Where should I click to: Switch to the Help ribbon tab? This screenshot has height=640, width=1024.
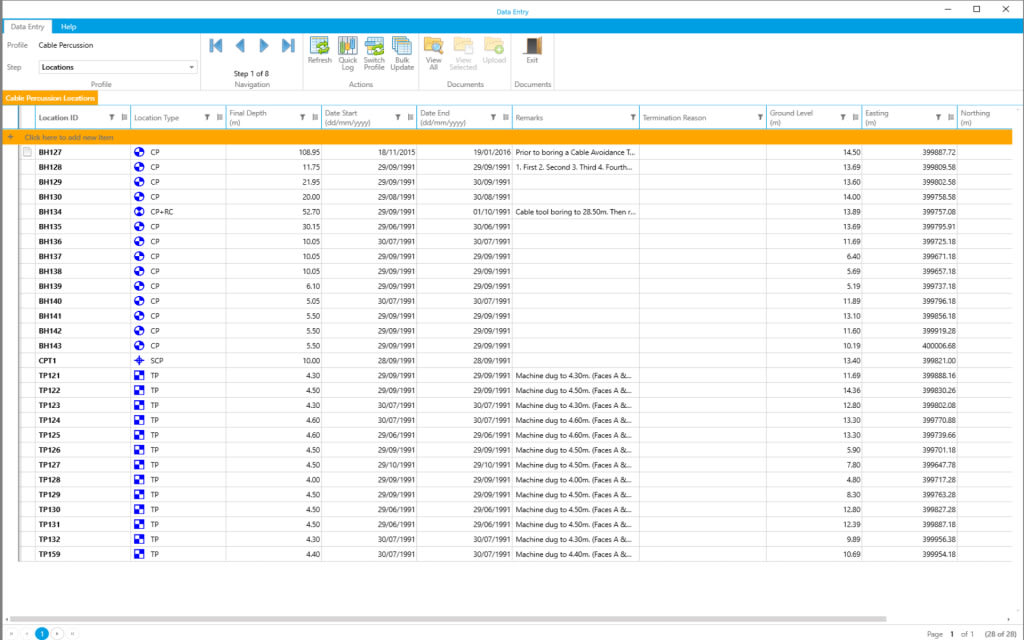(x=69, y=26)
